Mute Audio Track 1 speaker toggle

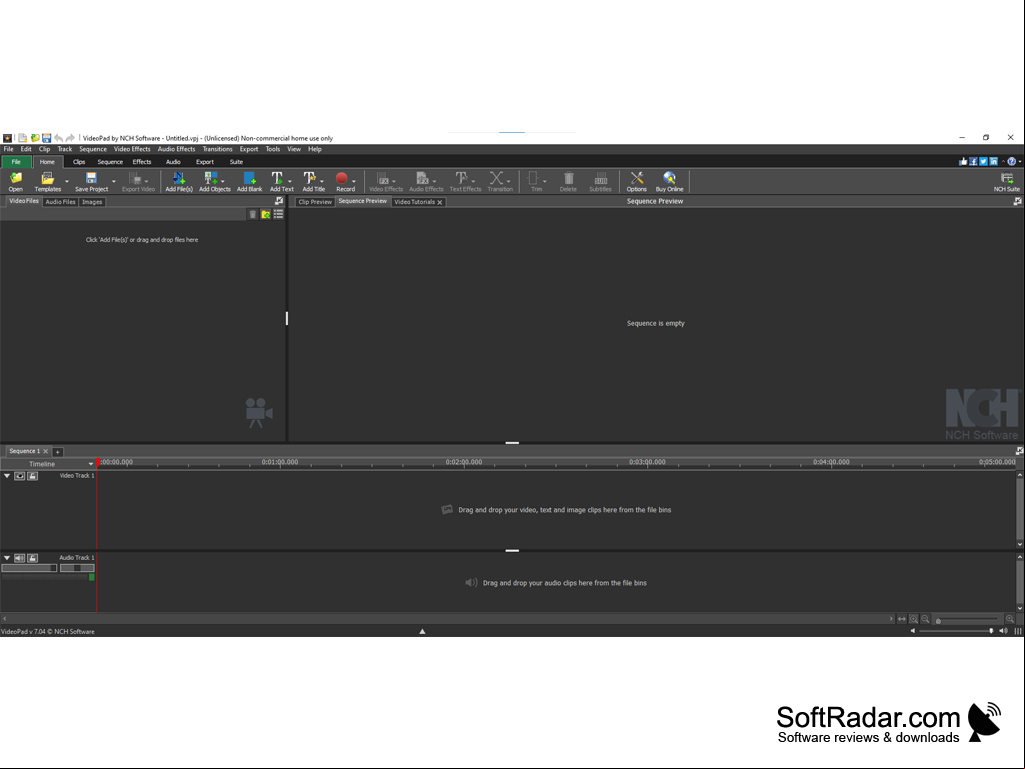20,558
